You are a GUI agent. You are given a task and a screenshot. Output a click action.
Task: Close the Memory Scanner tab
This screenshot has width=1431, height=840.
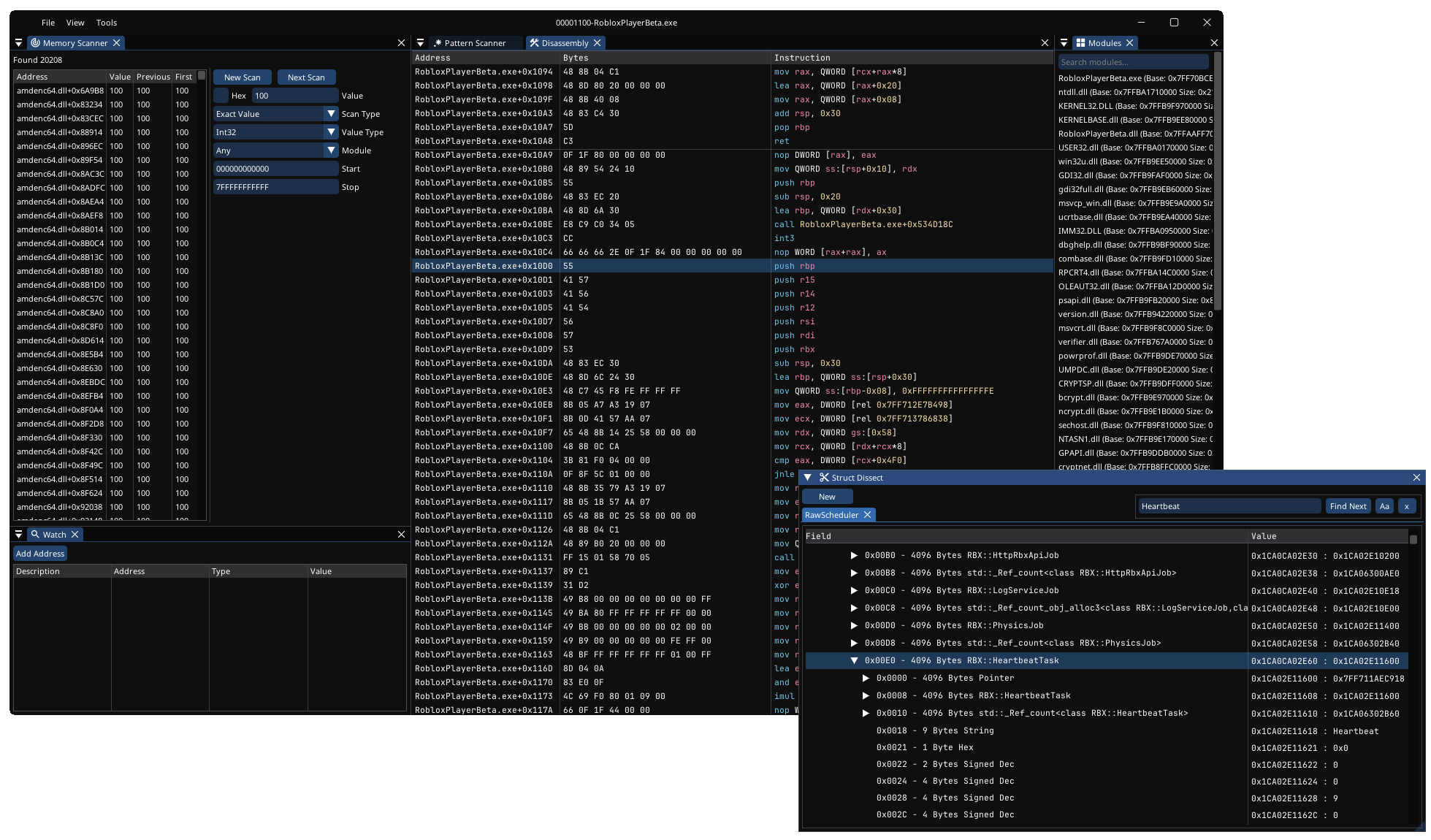tap(117, 43)
